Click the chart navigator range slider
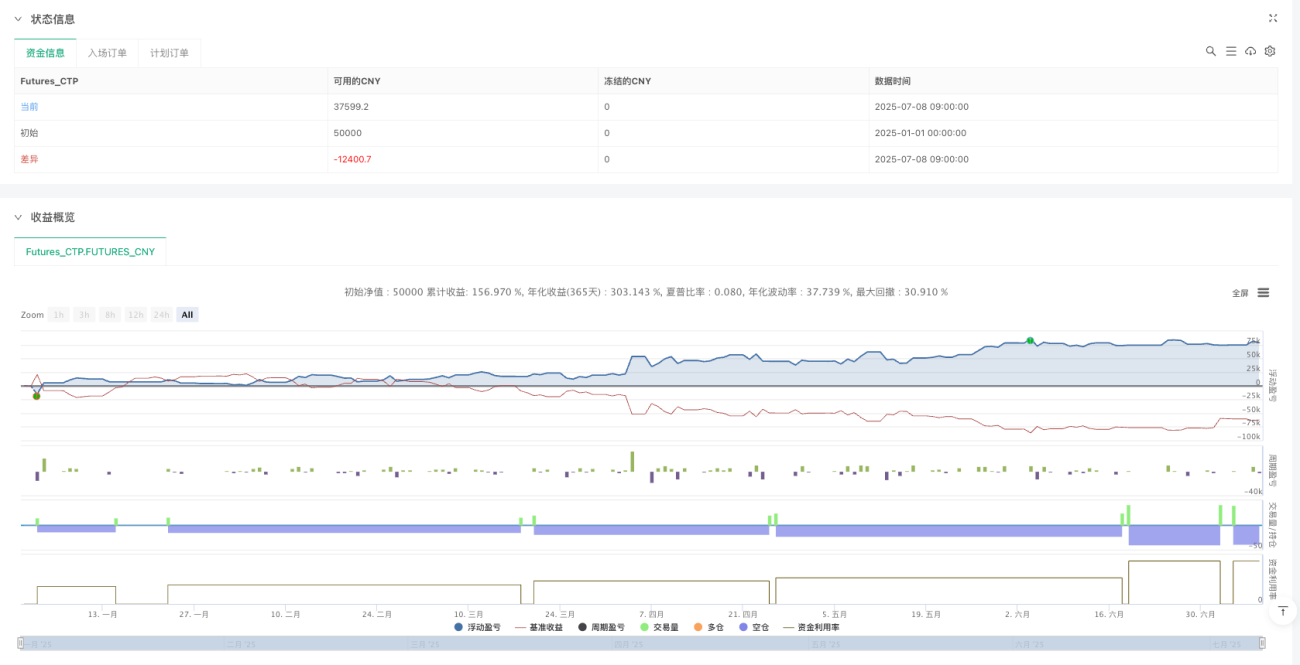Screen dimensions: 1300x665 click(x=642, y=644)
